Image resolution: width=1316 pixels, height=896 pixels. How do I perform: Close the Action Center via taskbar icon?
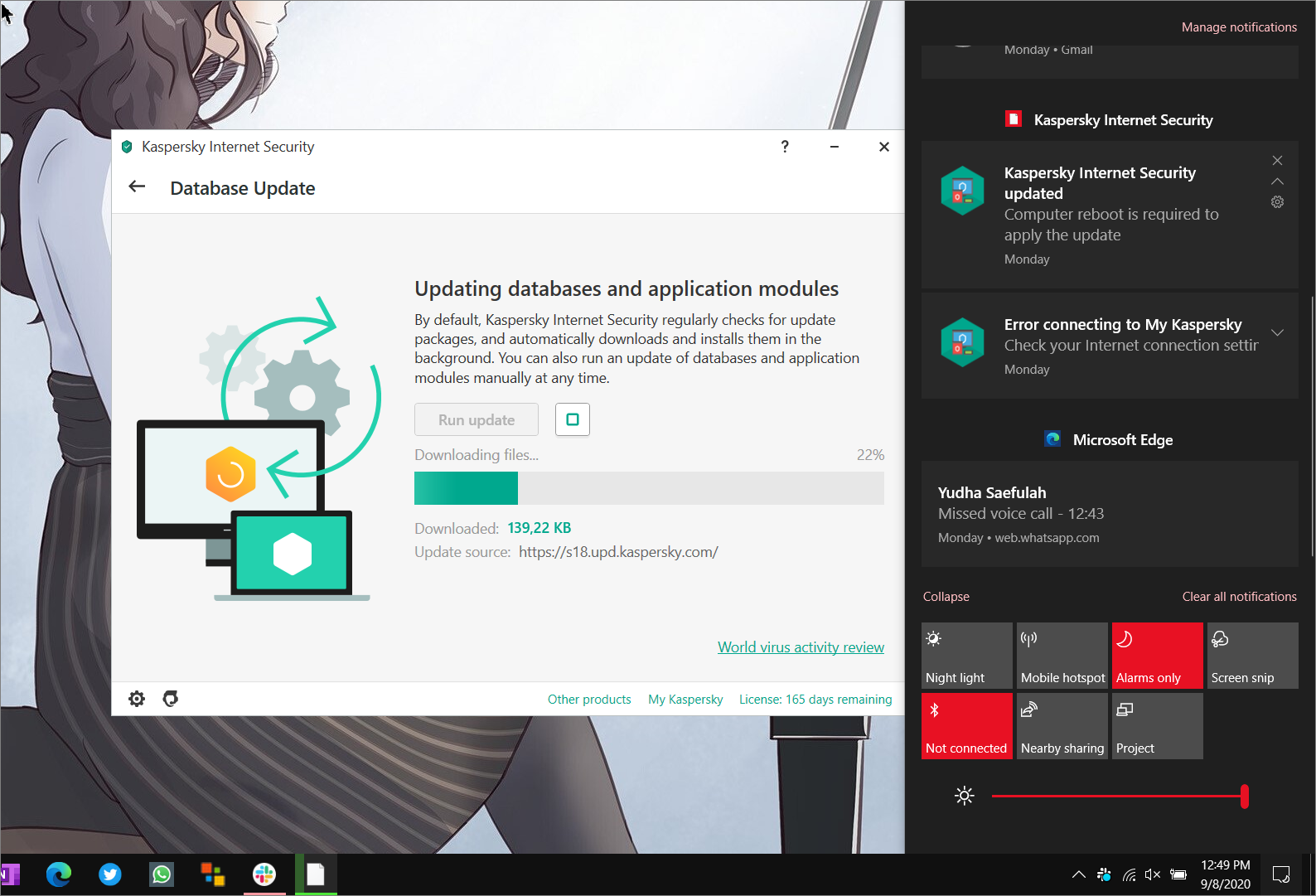[1281, 874]
